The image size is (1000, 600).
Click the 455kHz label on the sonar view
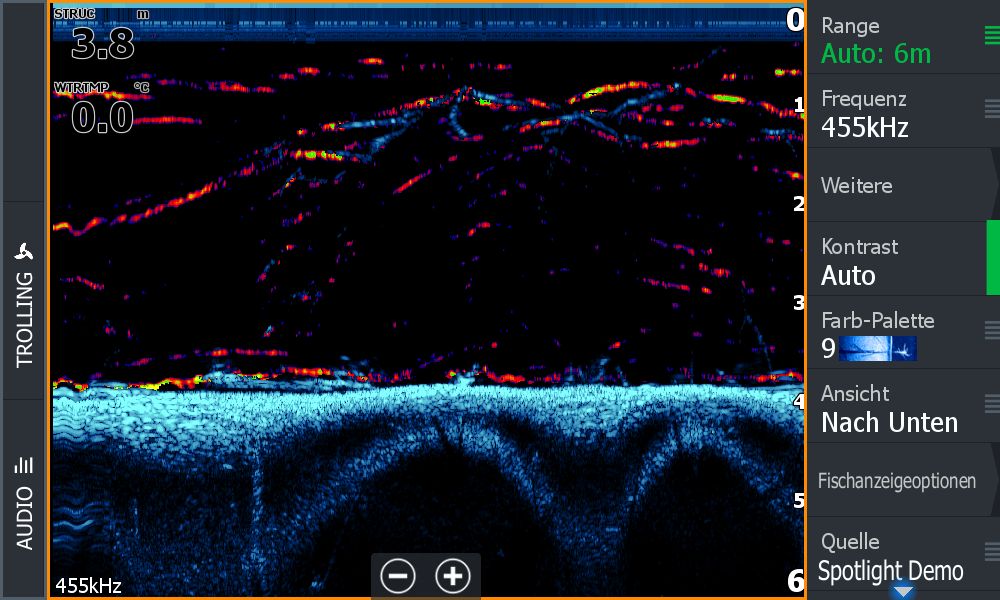click(88, 585)
